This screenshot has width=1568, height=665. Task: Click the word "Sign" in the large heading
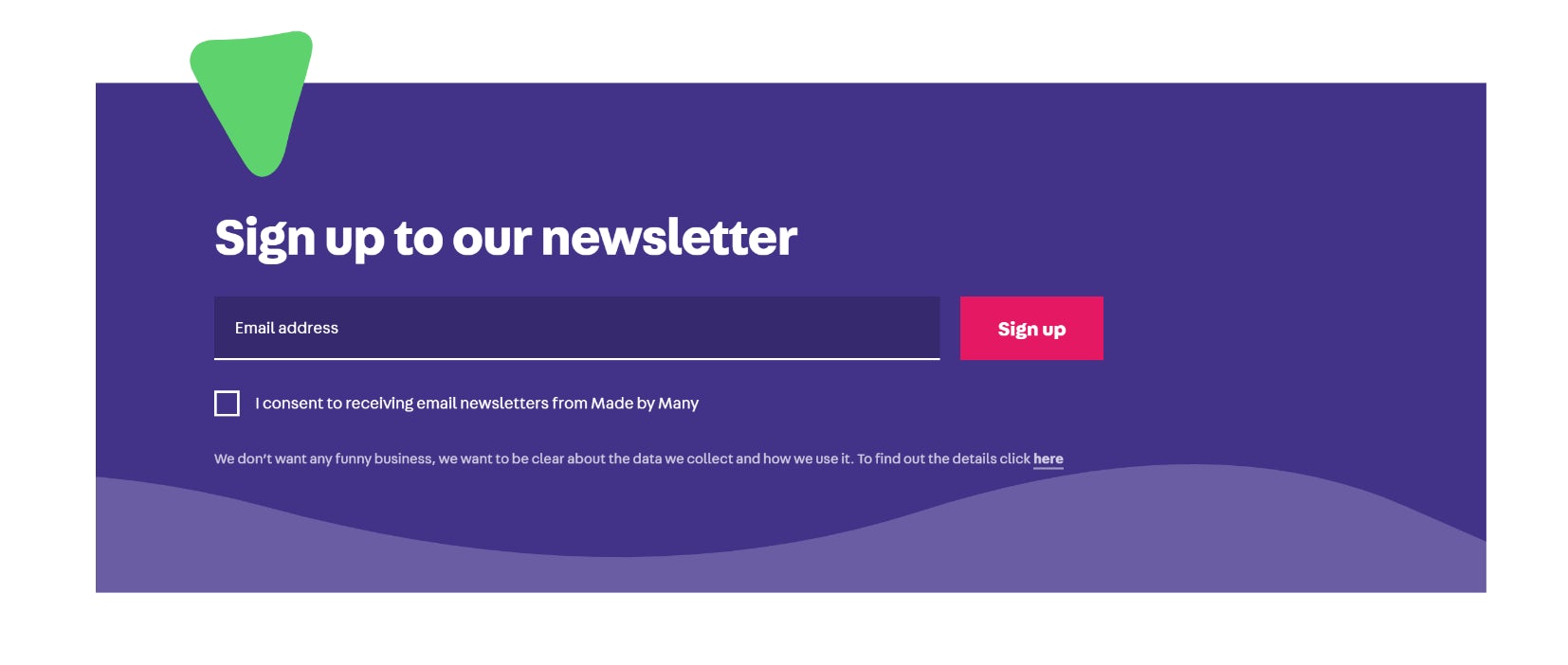pyautogui.click(x=264, y=238)
